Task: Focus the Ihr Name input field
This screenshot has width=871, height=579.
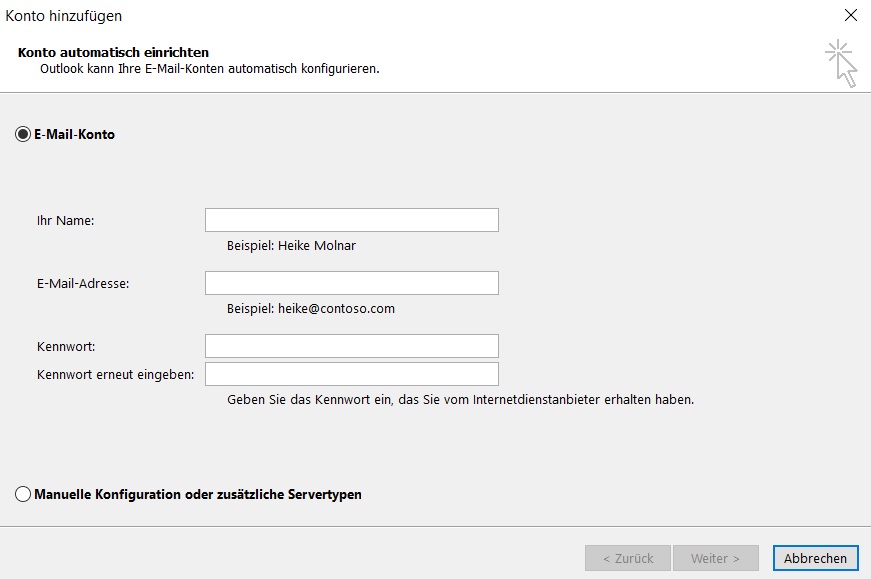Action: pos(352,220)
